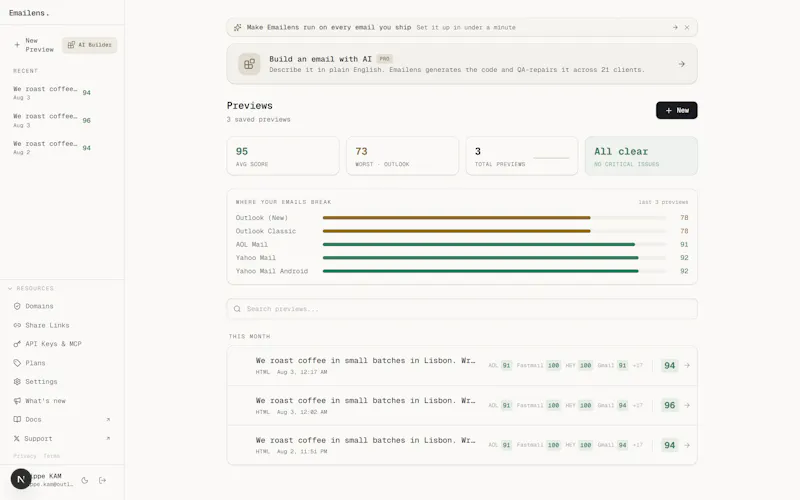Click the PRO badge
Image resolution: width=800 pixels, height=500 pixels.
385,59
